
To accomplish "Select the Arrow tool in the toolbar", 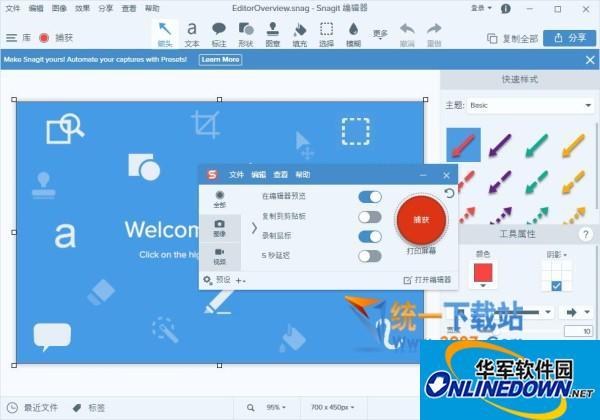I will 165,34.
